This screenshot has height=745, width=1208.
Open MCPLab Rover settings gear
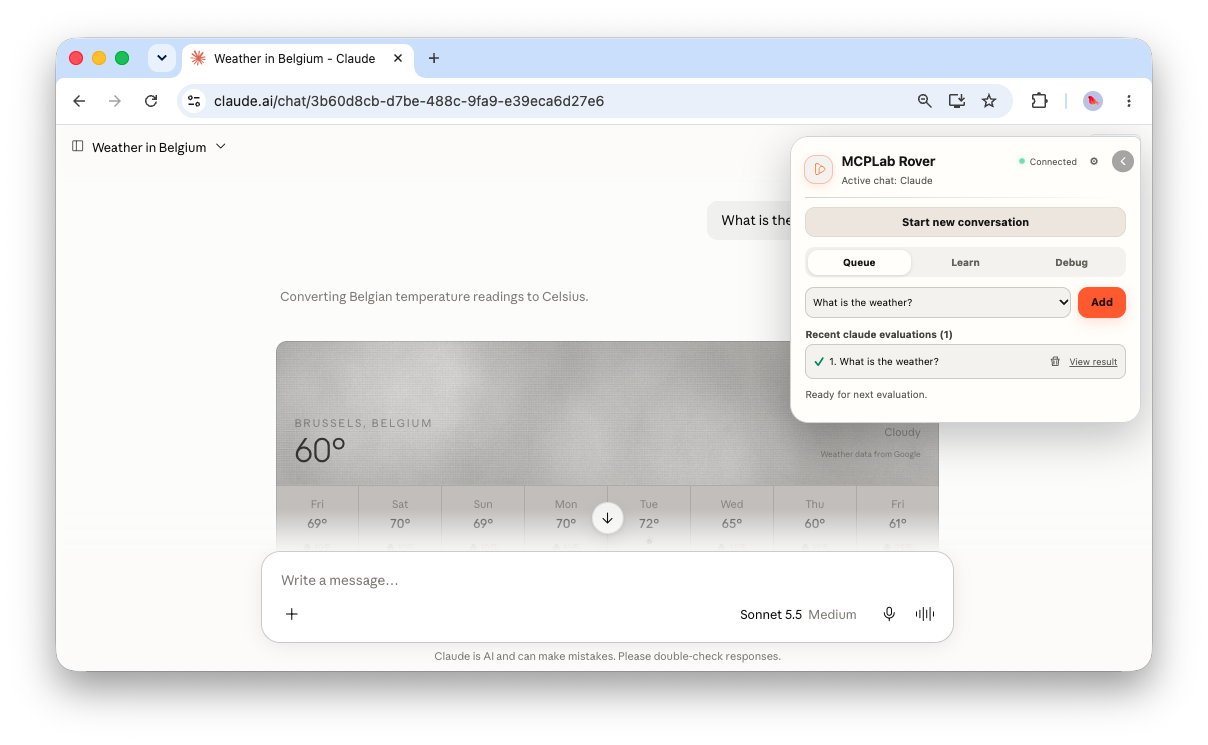1094,161
